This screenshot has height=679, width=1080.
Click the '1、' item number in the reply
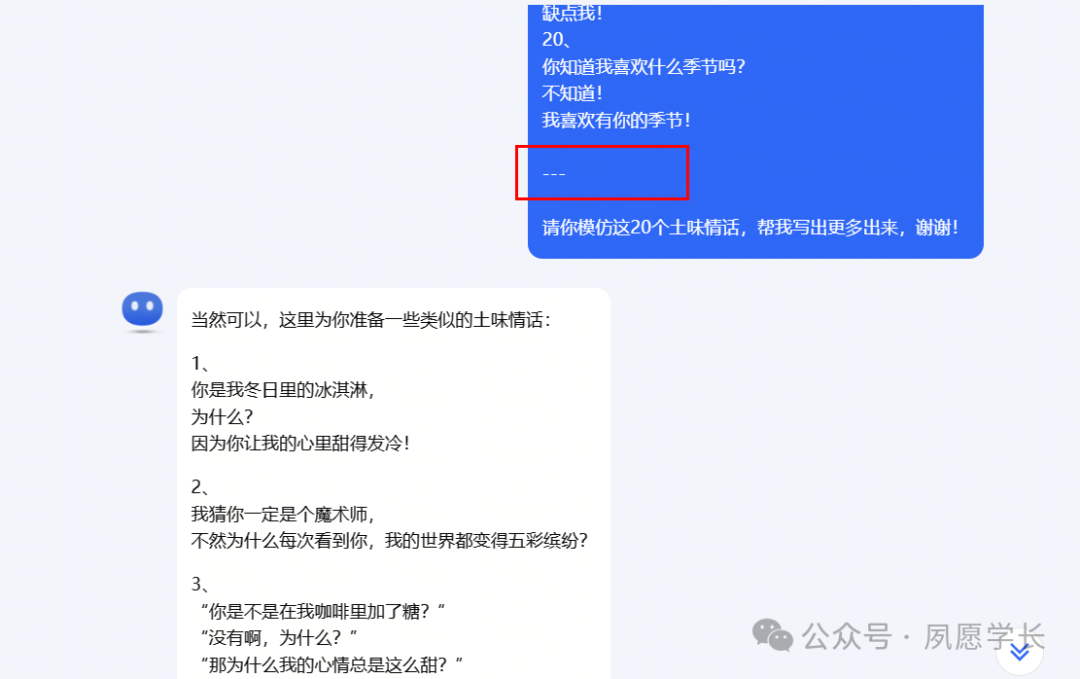(200, 364)
